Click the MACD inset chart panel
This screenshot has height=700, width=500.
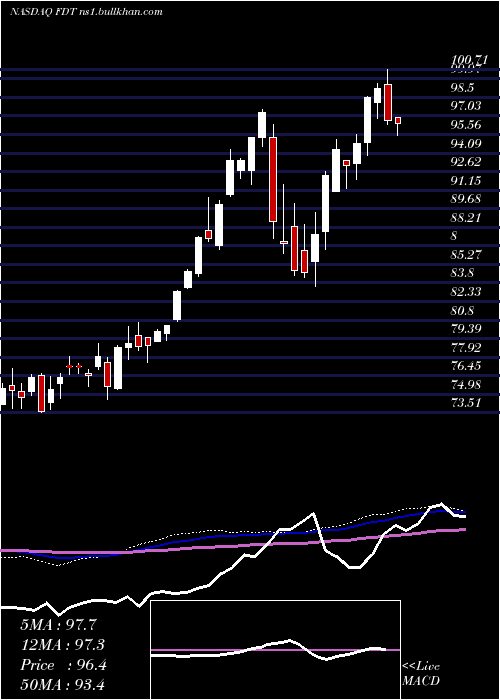click(275, 650)
